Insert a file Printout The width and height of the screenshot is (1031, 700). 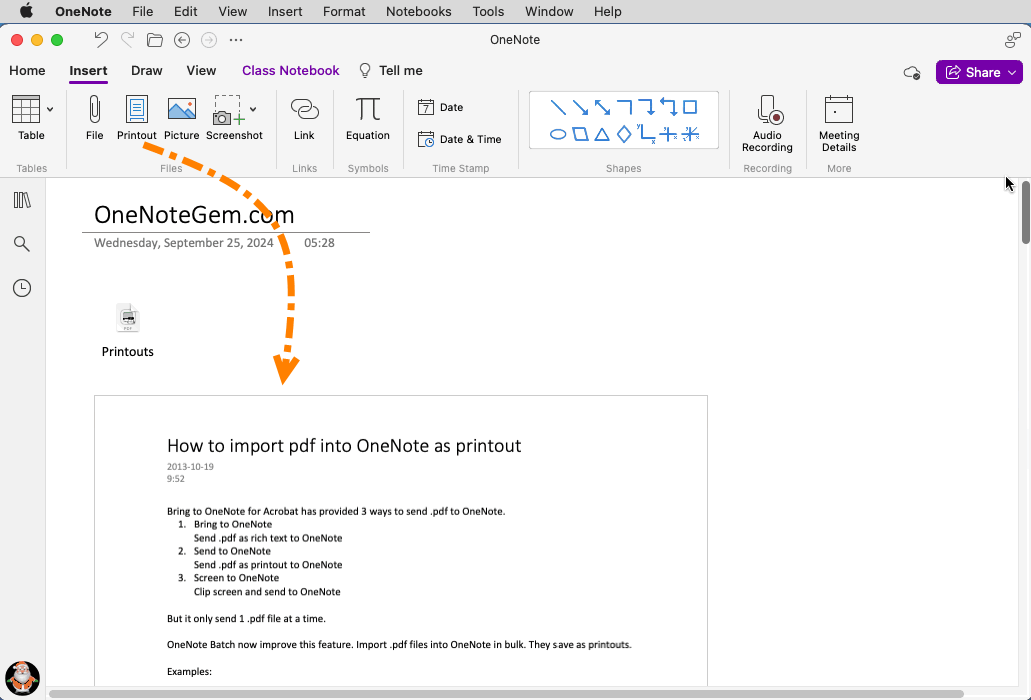click(137, 118)
